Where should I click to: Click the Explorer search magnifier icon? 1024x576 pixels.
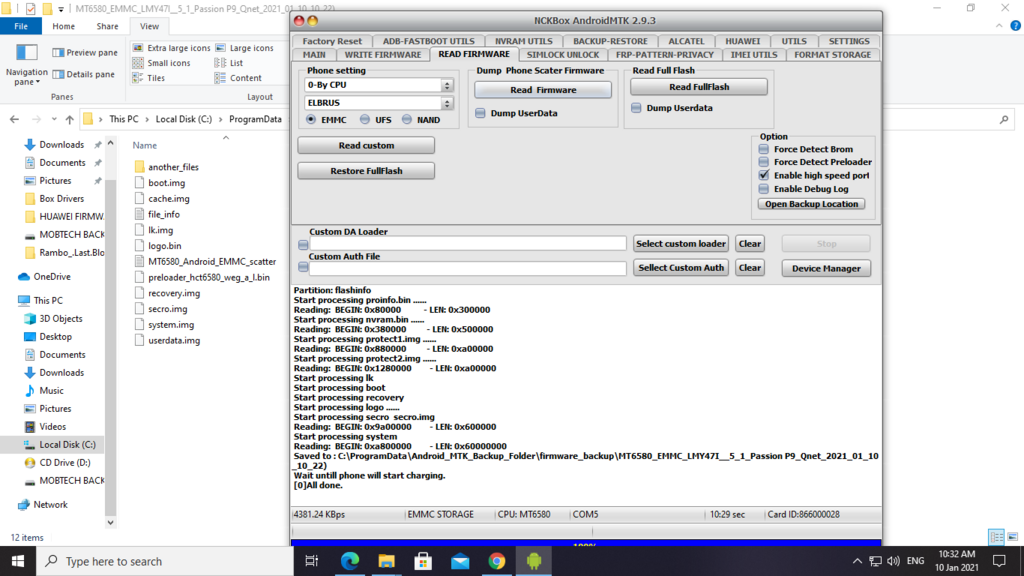tap(1004, 120)
